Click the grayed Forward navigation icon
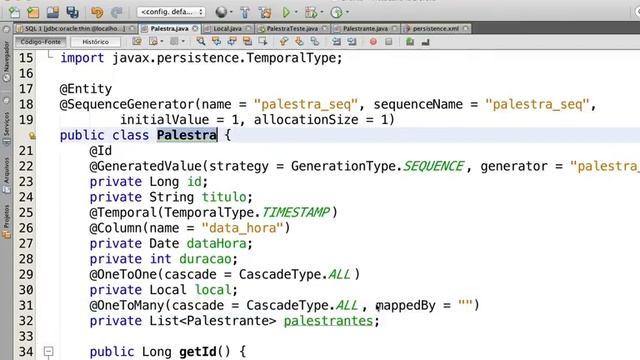 174,42
